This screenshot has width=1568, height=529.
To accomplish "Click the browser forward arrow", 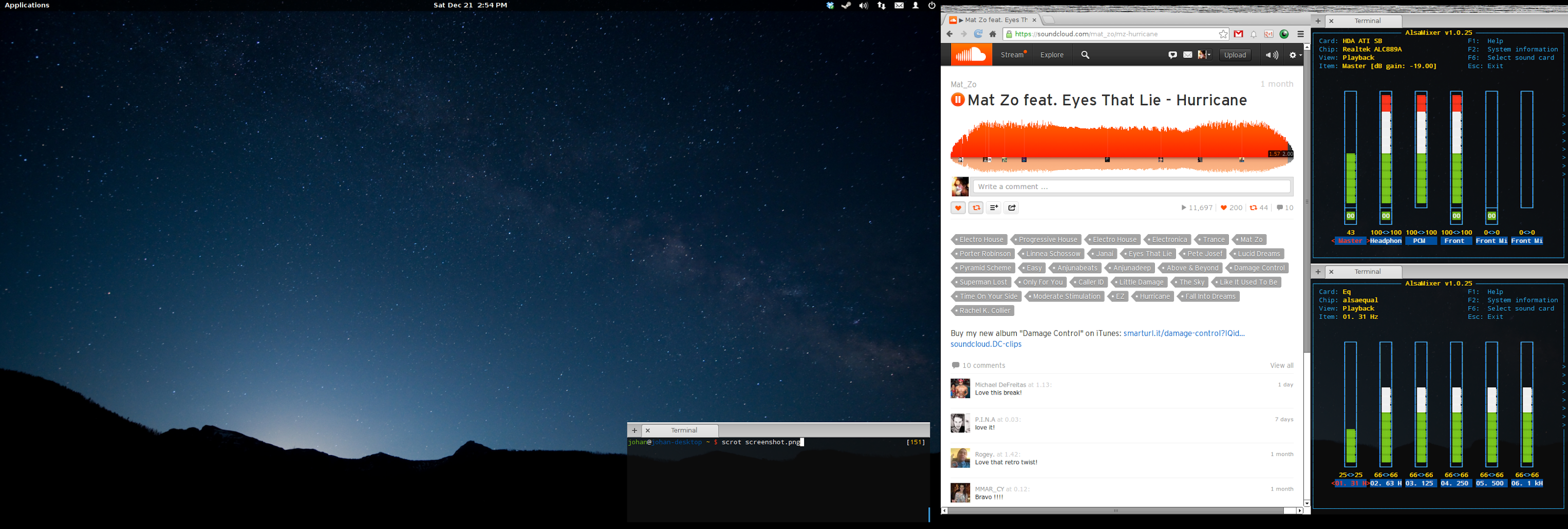I will [964, 34].
